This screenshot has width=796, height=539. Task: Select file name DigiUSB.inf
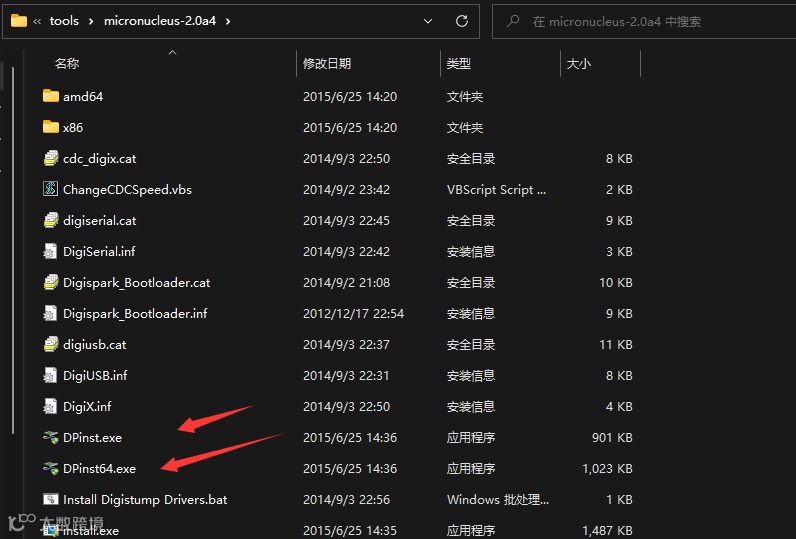pyautogui.click(x=95, y=376)
